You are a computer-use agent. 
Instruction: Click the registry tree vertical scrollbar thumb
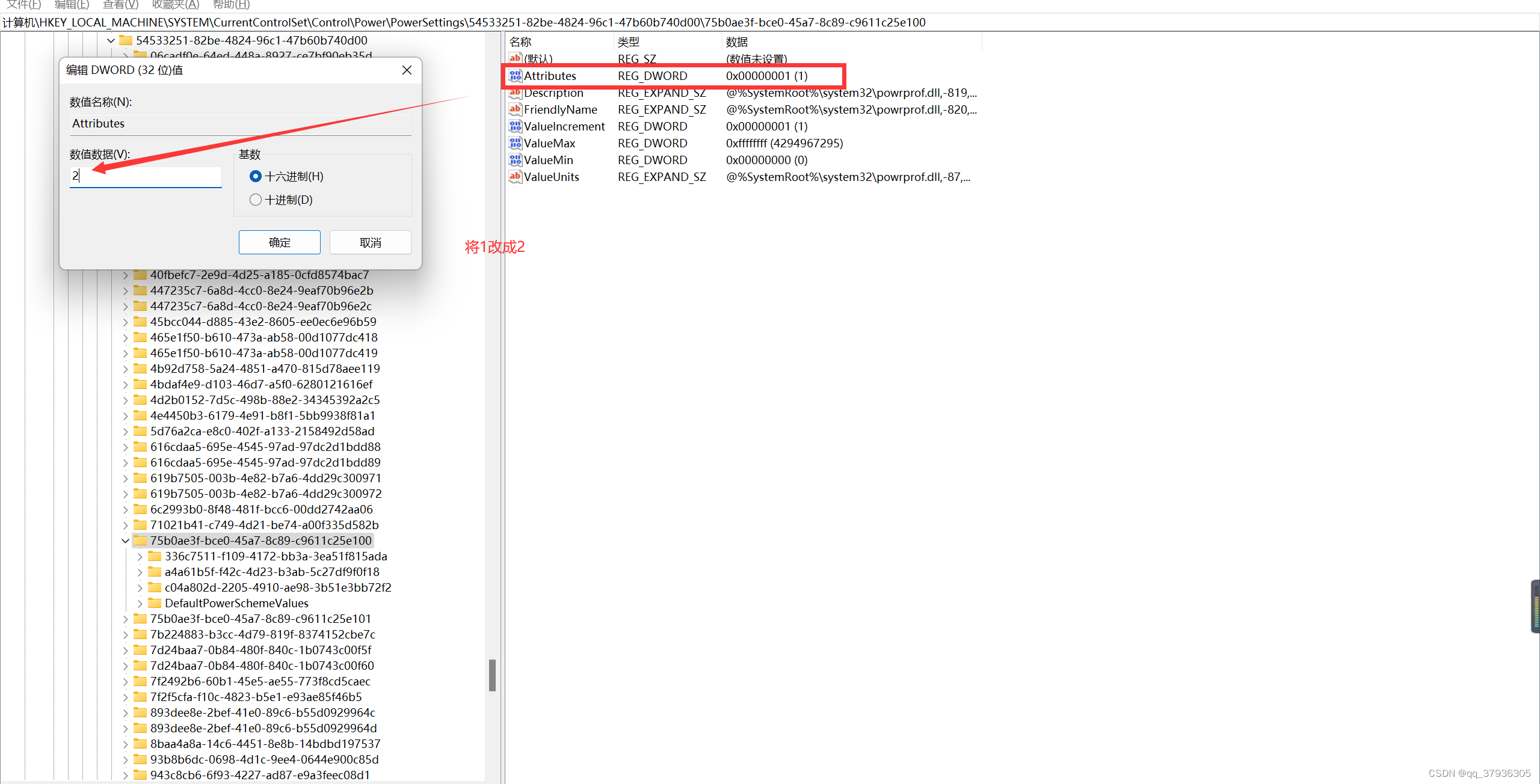click(492, 675)
